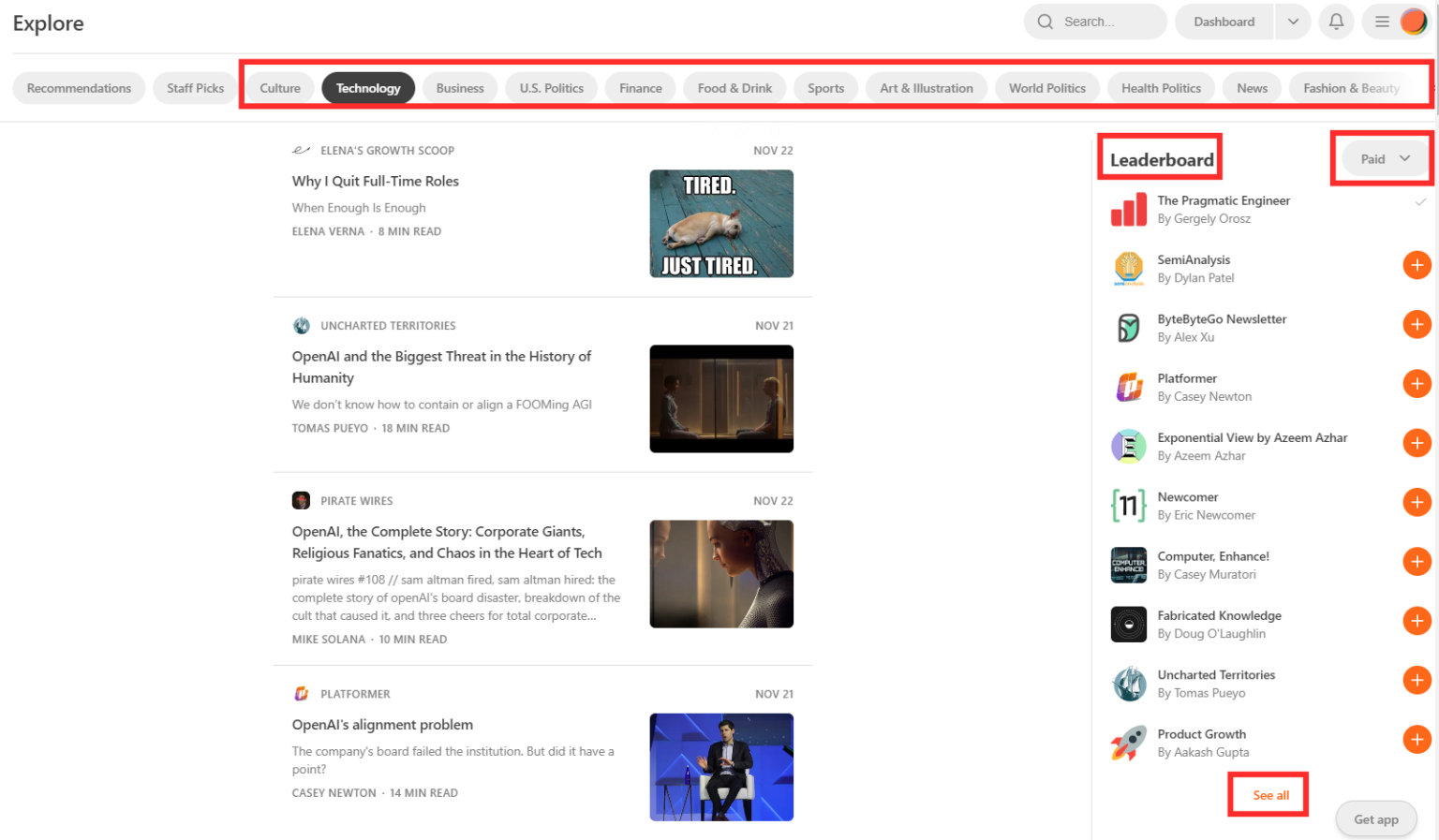This screenshot has width=1439, height=840.
Task: Toggle subscription plus for Uncharted Territories
Action: coord(1416,681)
